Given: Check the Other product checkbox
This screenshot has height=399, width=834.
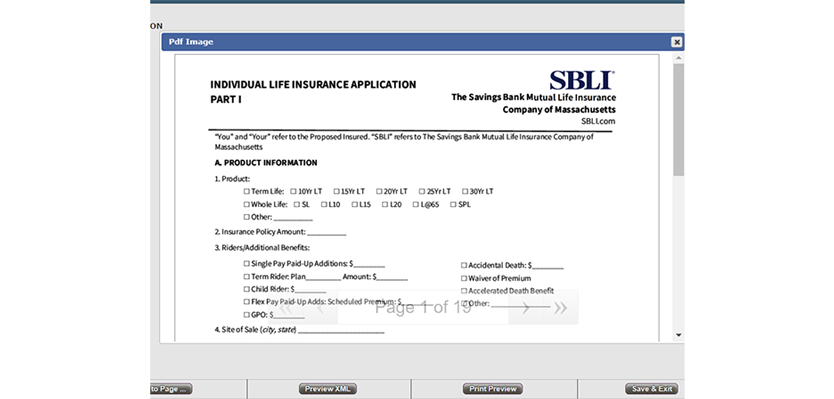Looking at the screenshot, I should pyautogui.click(x=246, y=217).
